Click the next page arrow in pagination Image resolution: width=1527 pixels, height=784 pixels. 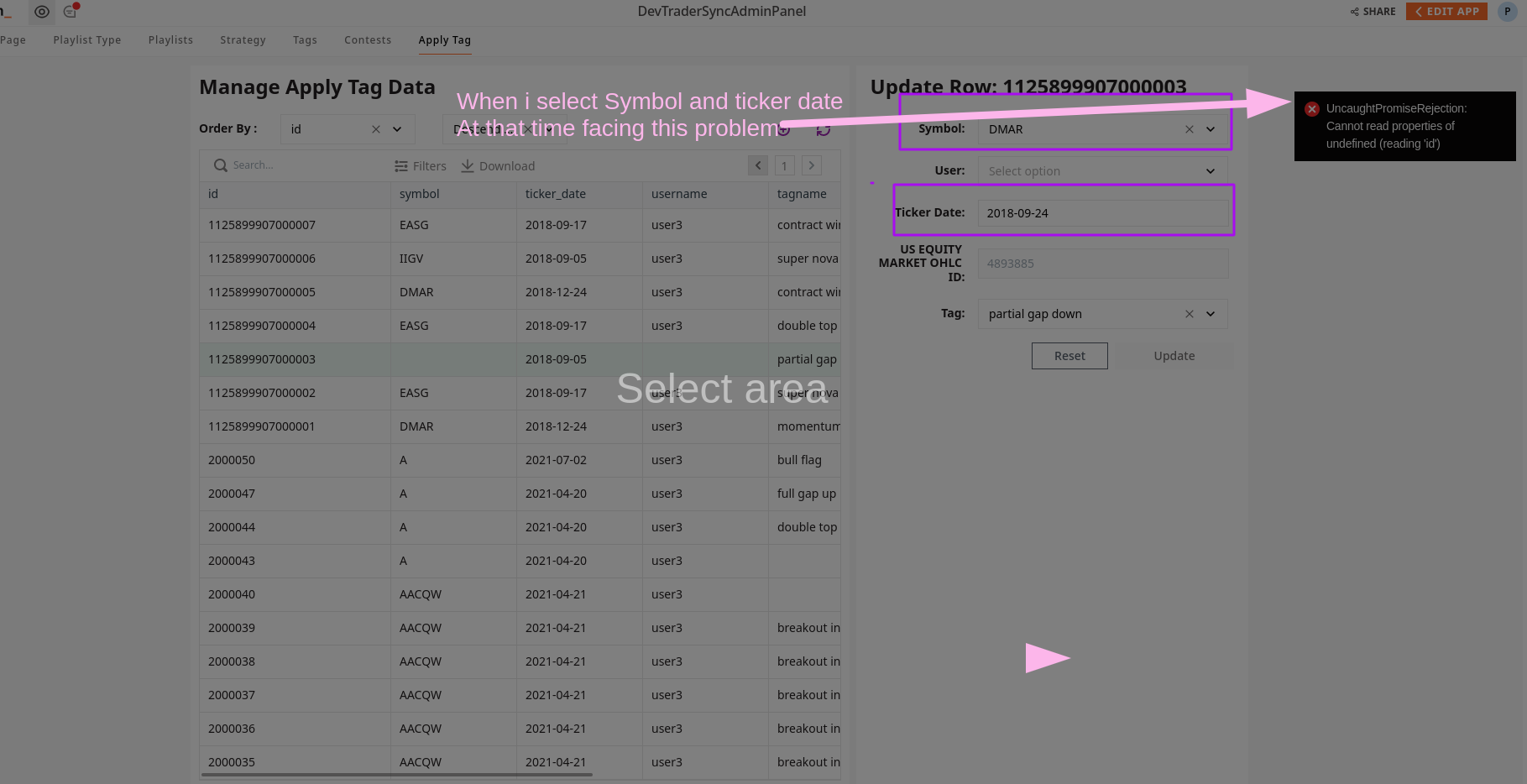point(811,165)
